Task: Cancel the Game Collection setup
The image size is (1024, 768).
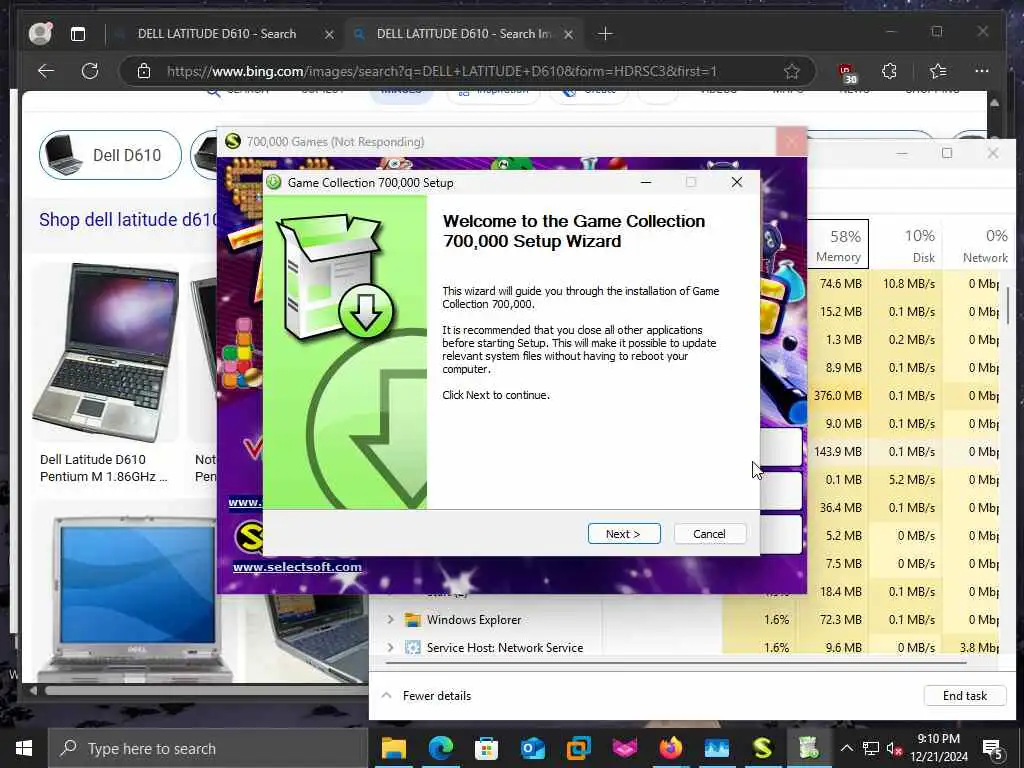Action: click(x=709, y=534)
